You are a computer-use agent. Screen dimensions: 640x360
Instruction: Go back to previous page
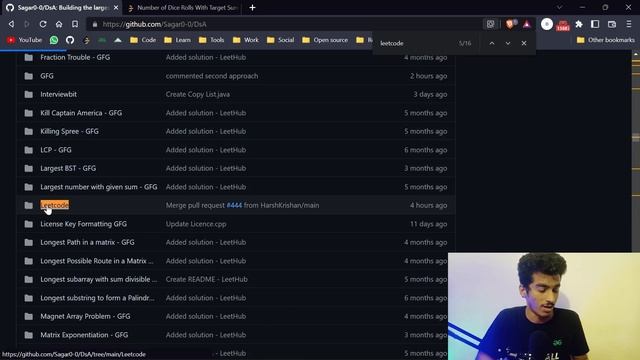click(x=11, y=24)
